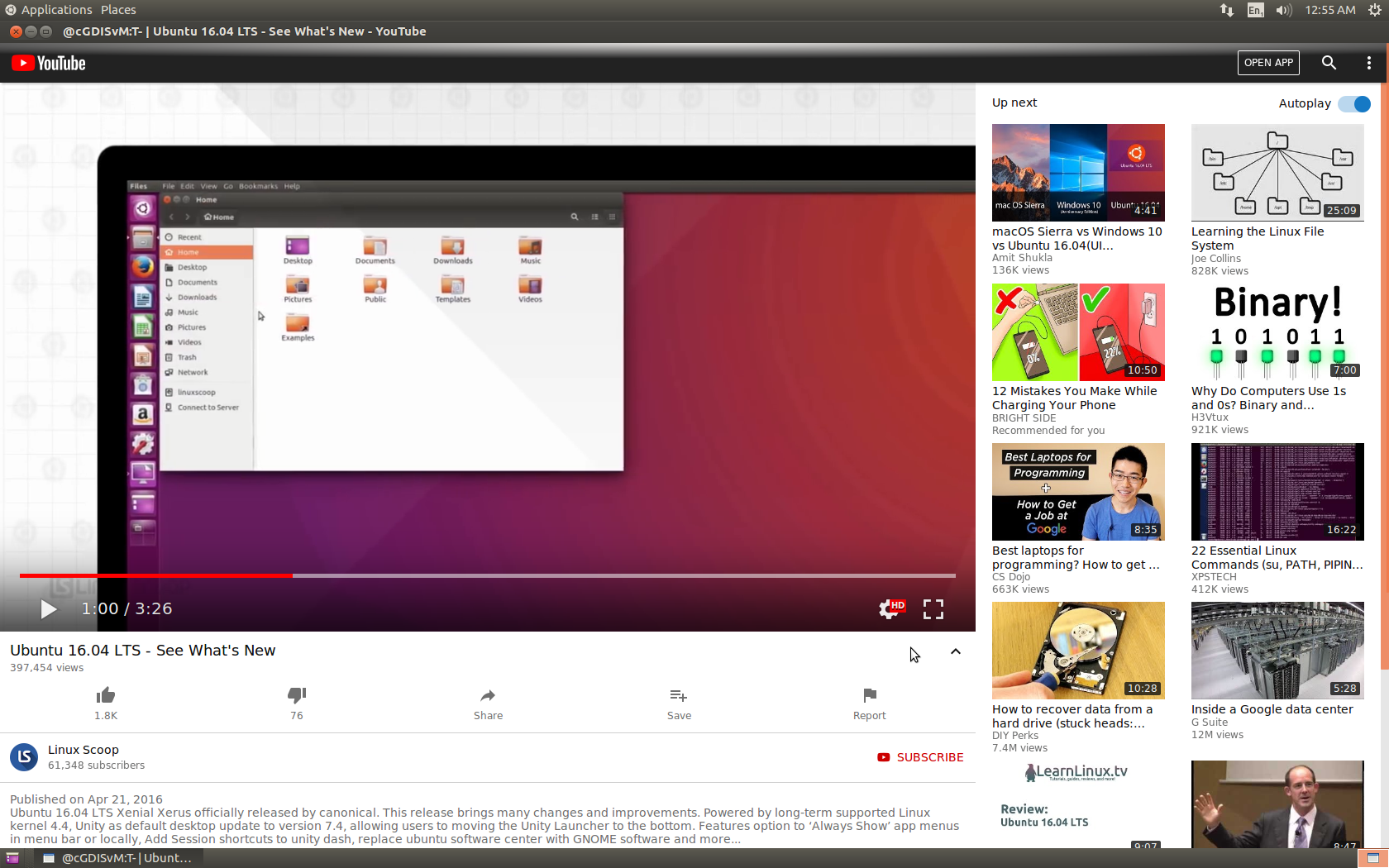1389x868 pixels.
Task: Click 'G Suite' channel name
Action: pyautogui.click(x=1210, y=723)
